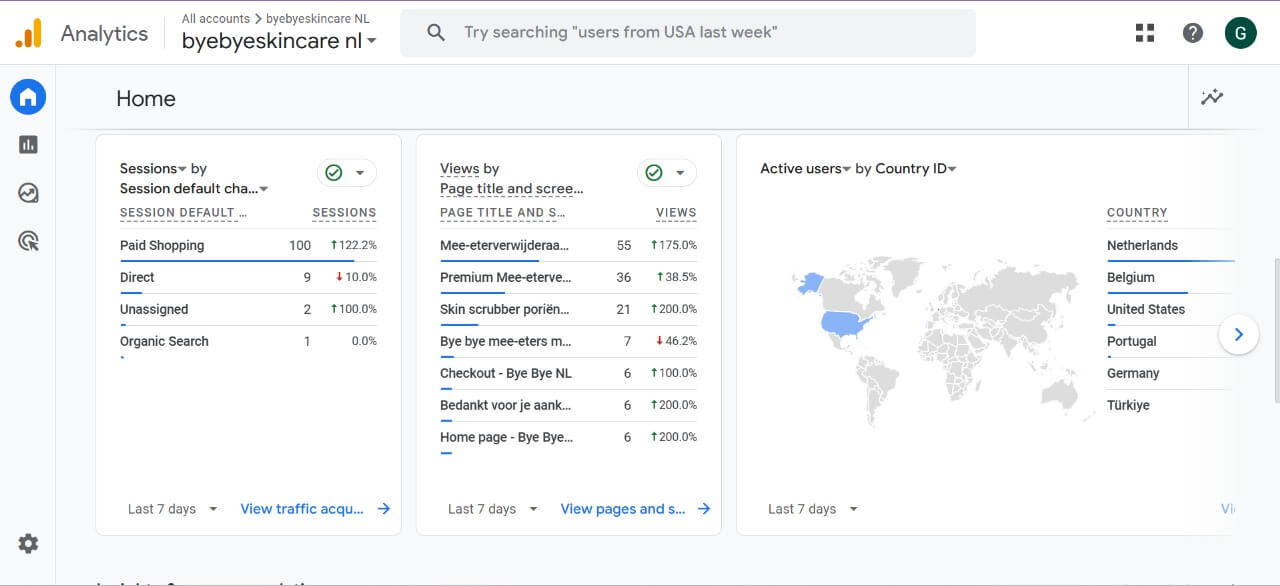The image size is (1280, 586).
Task: Click arrow next to View traffic acquisition
Action: pyautogui.click(x=384, y=509)
